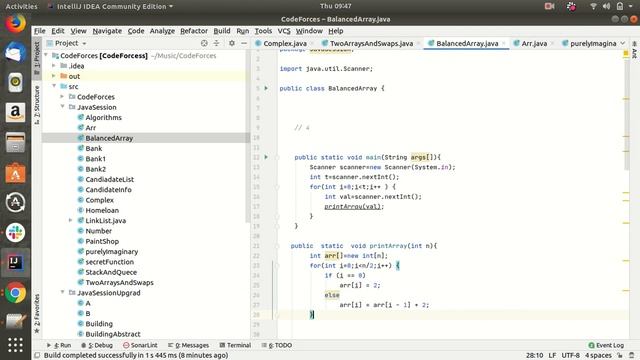This screenshot has width=640, height=360.
Task: Select the StackAndQuece class in the tree
Action: coord(111,272)
